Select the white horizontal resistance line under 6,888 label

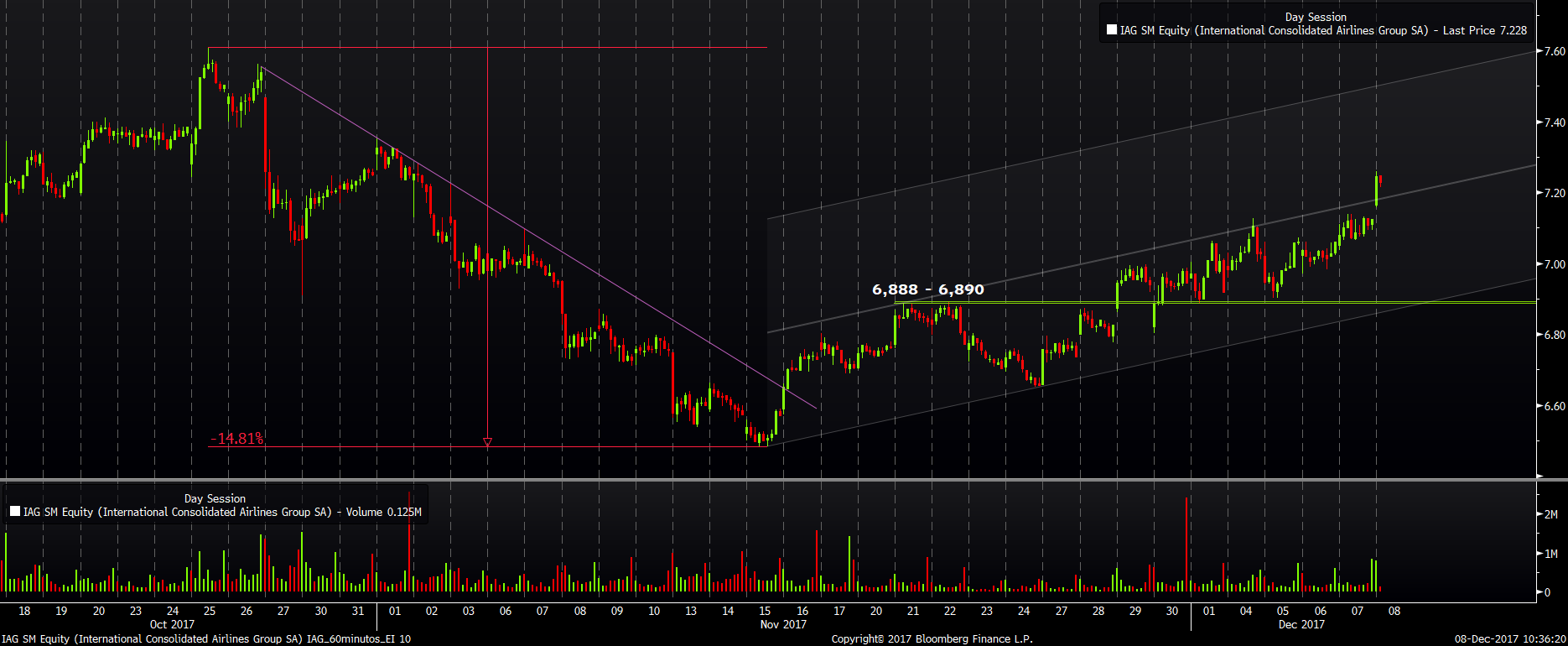pyautogui.click(x=1216, y=302)
